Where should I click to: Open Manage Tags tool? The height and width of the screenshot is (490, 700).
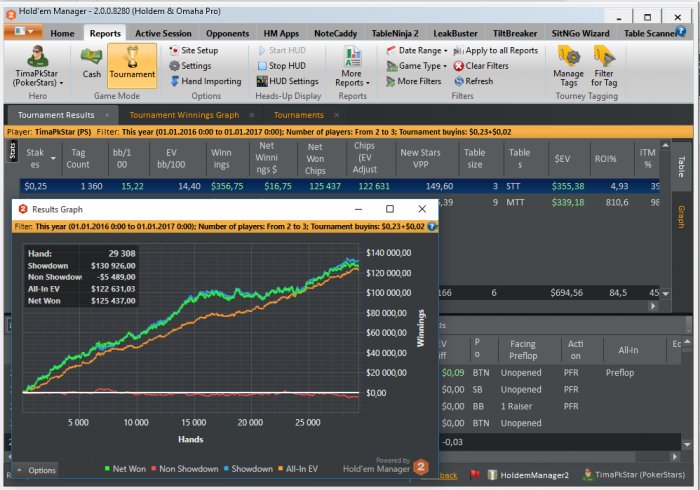(568, 65)
